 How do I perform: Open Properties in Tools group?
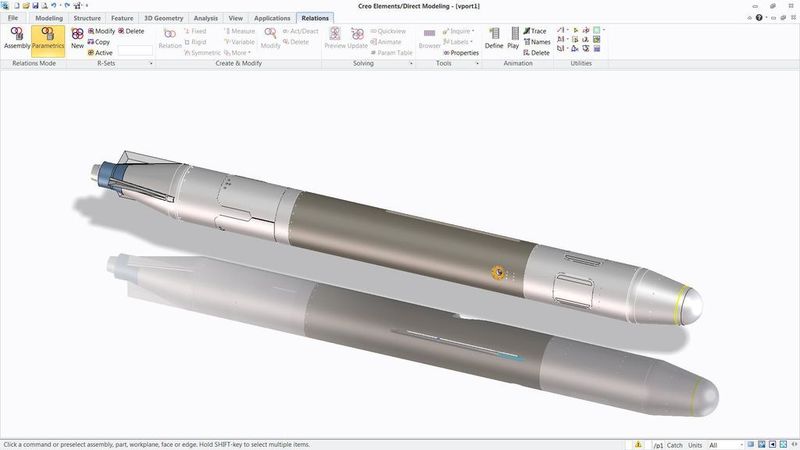point(460,53)
